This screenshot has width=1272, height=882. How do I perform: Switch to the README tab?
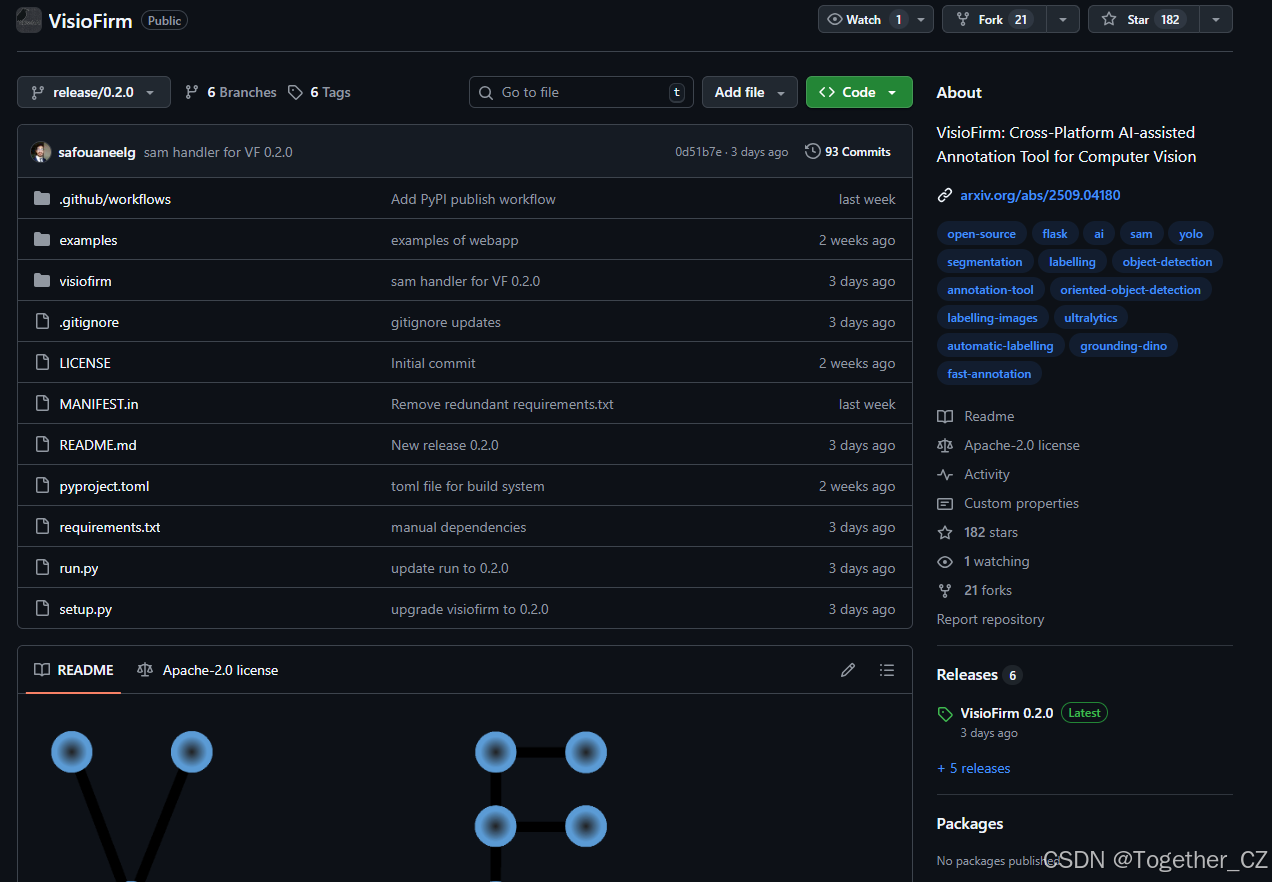coord(74,670)
